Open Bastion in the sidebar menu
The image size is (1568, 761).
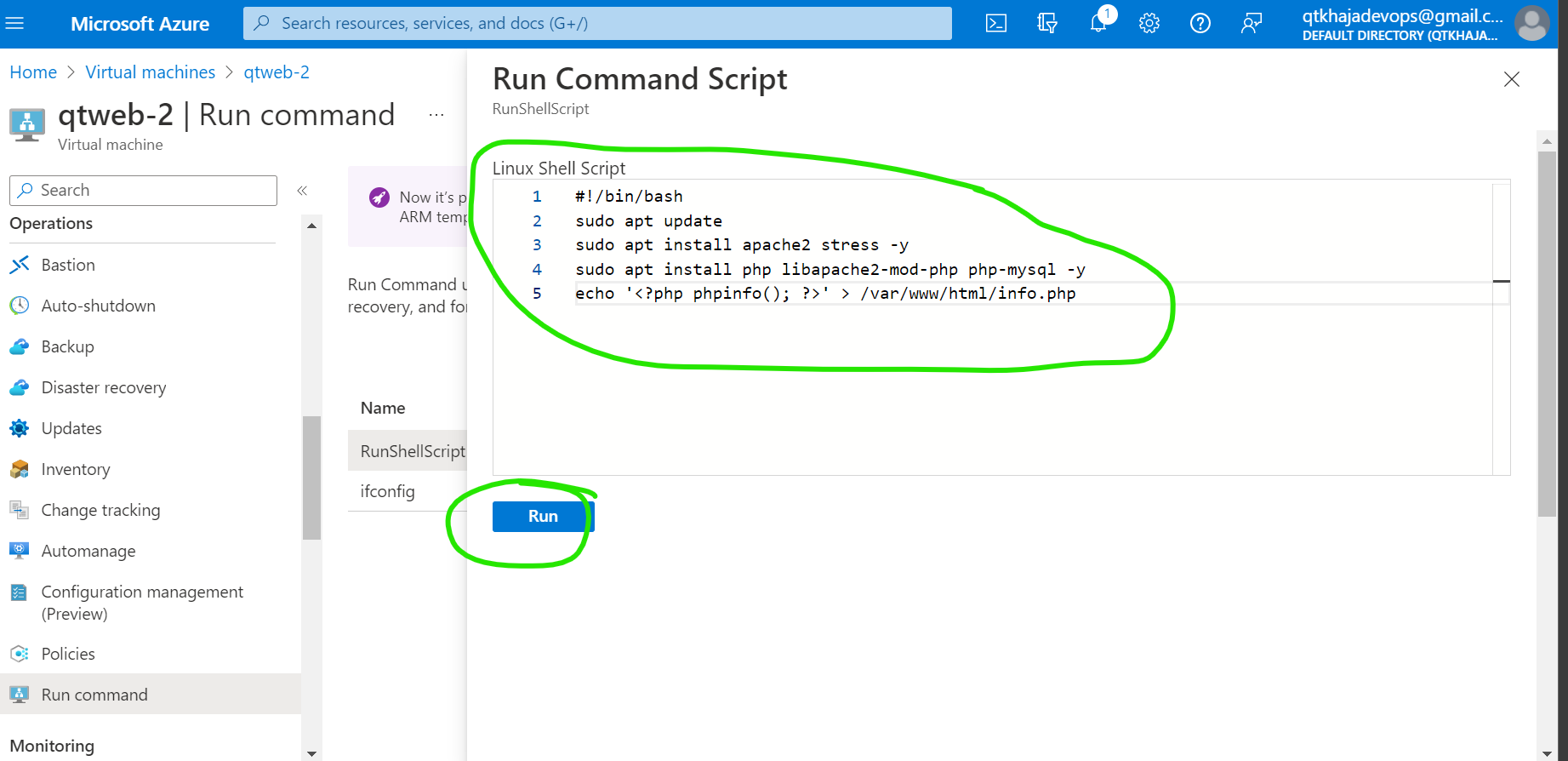68,265
